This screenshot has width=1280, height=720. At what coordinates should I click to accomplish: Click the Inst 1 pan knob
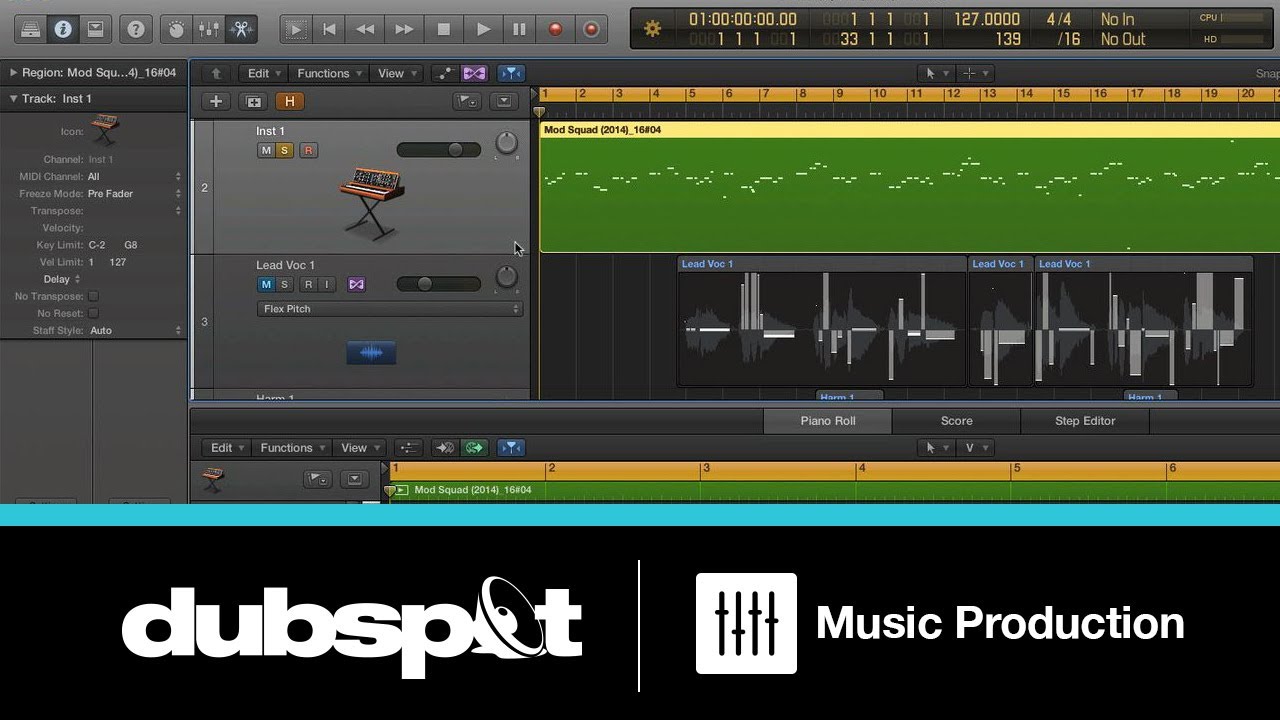pos(507,143)
